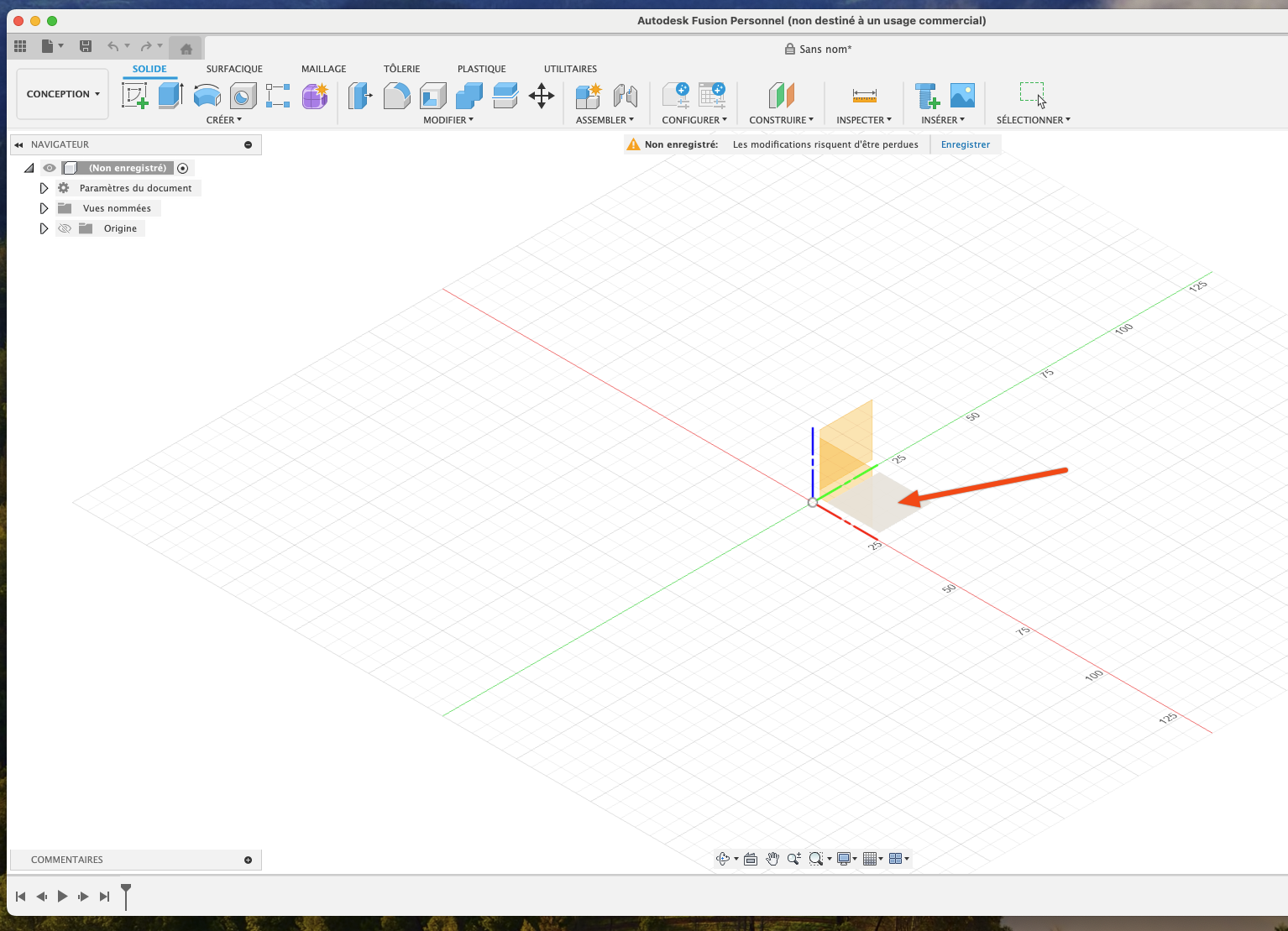Image resolution: width=1288 pixels, height=931 pixels.
Task: Click the Insert fastener bolt icon
Action: 927,96
